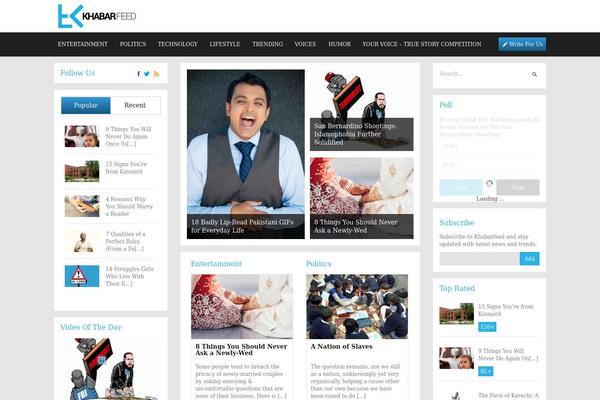
Task: Click the poll View button
Action: click(x=518, y=187)
